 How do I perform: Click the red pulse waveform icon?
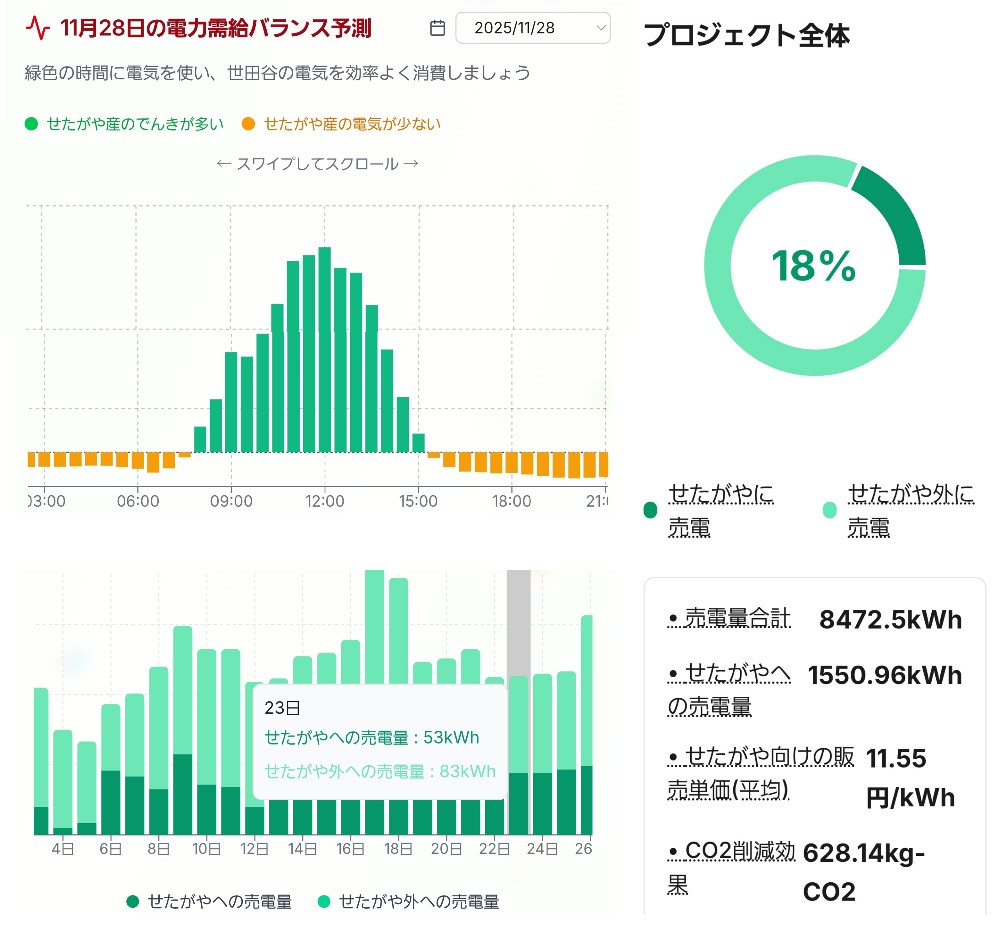point(37,28)
